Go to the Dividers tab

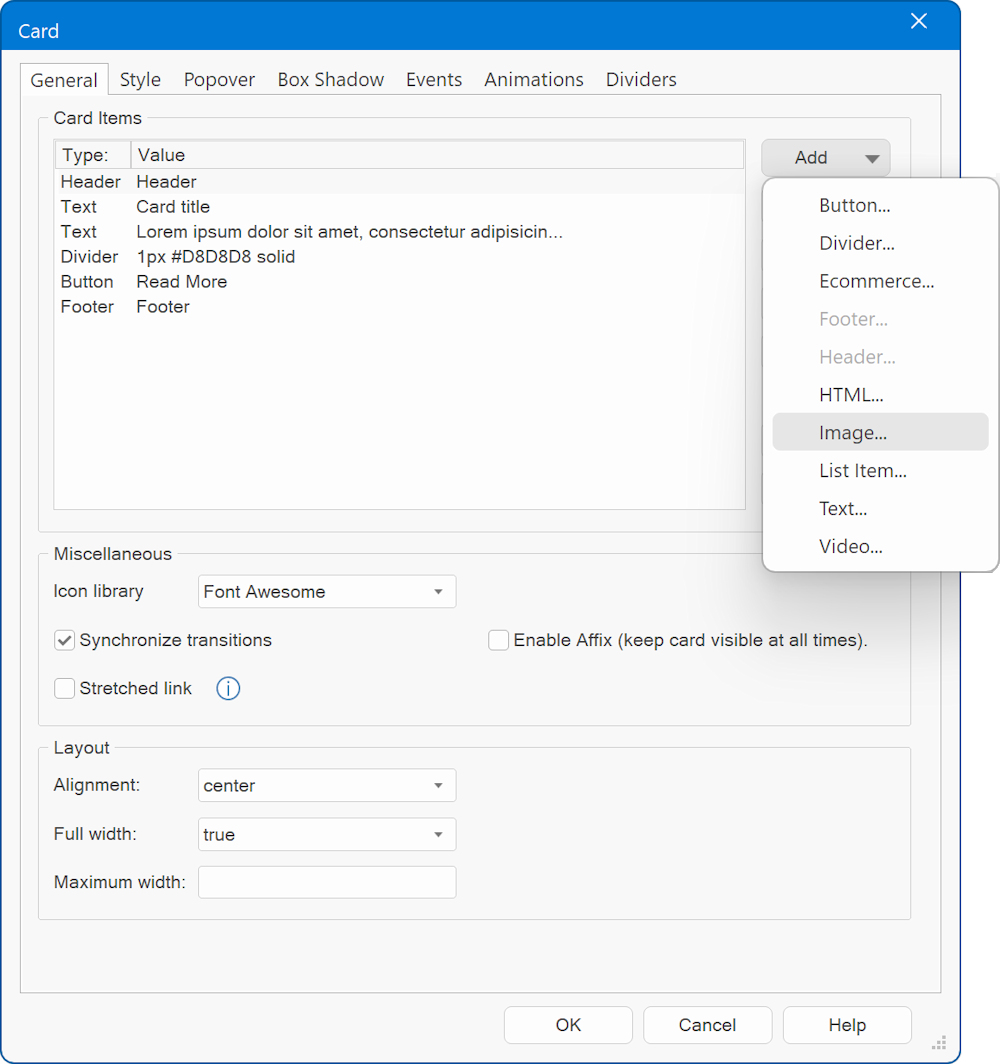[641, 80]
